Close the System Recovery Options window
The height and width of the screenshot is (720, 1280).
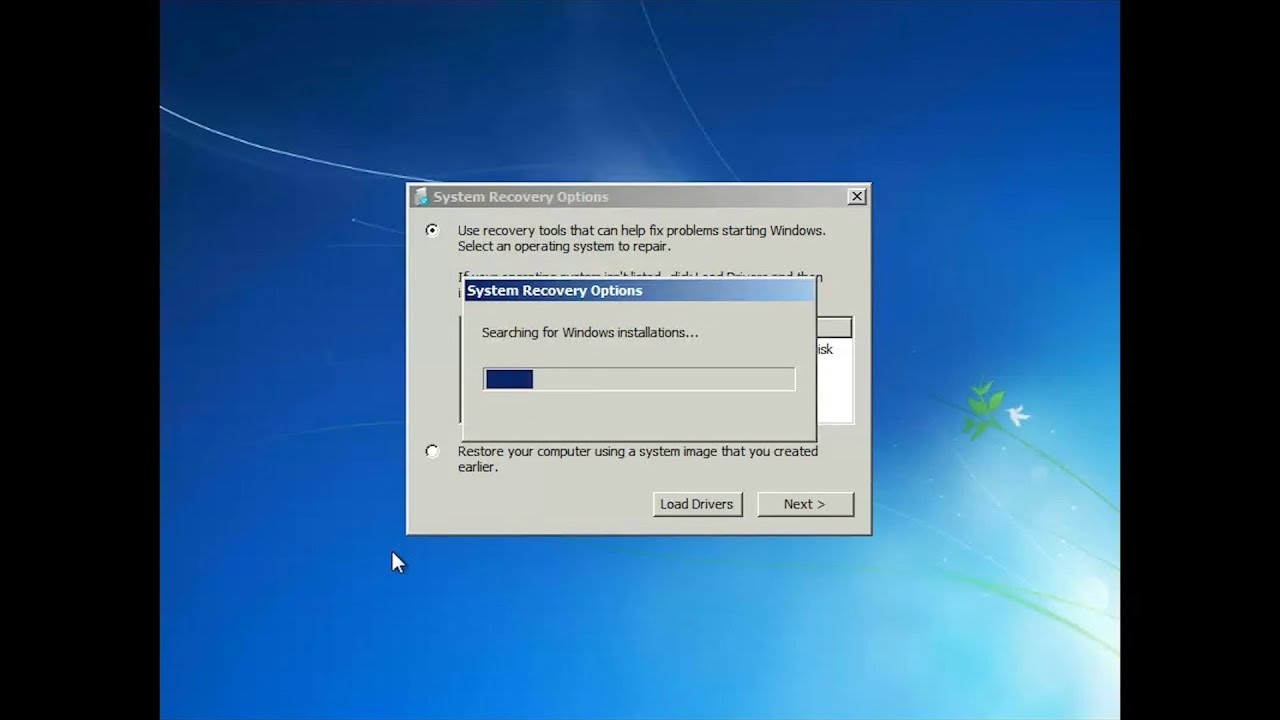(x=857, y=197)
